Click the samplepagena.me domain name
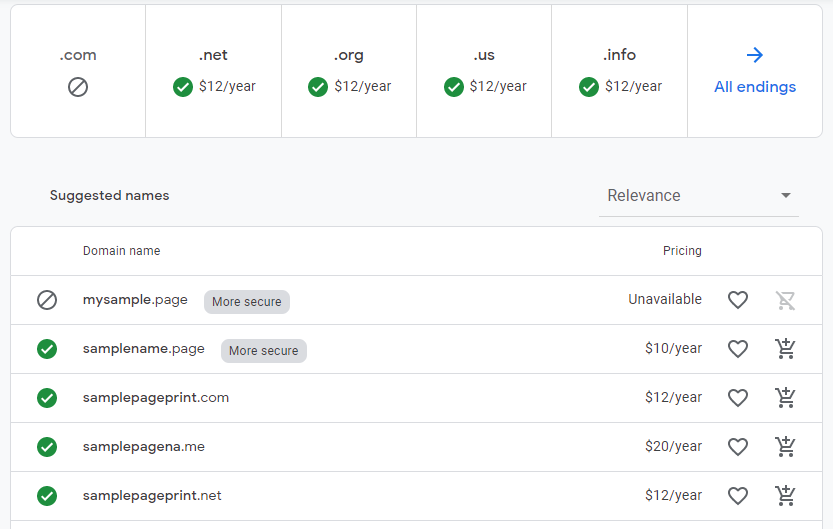833x529 pixels. click(143, 447)
